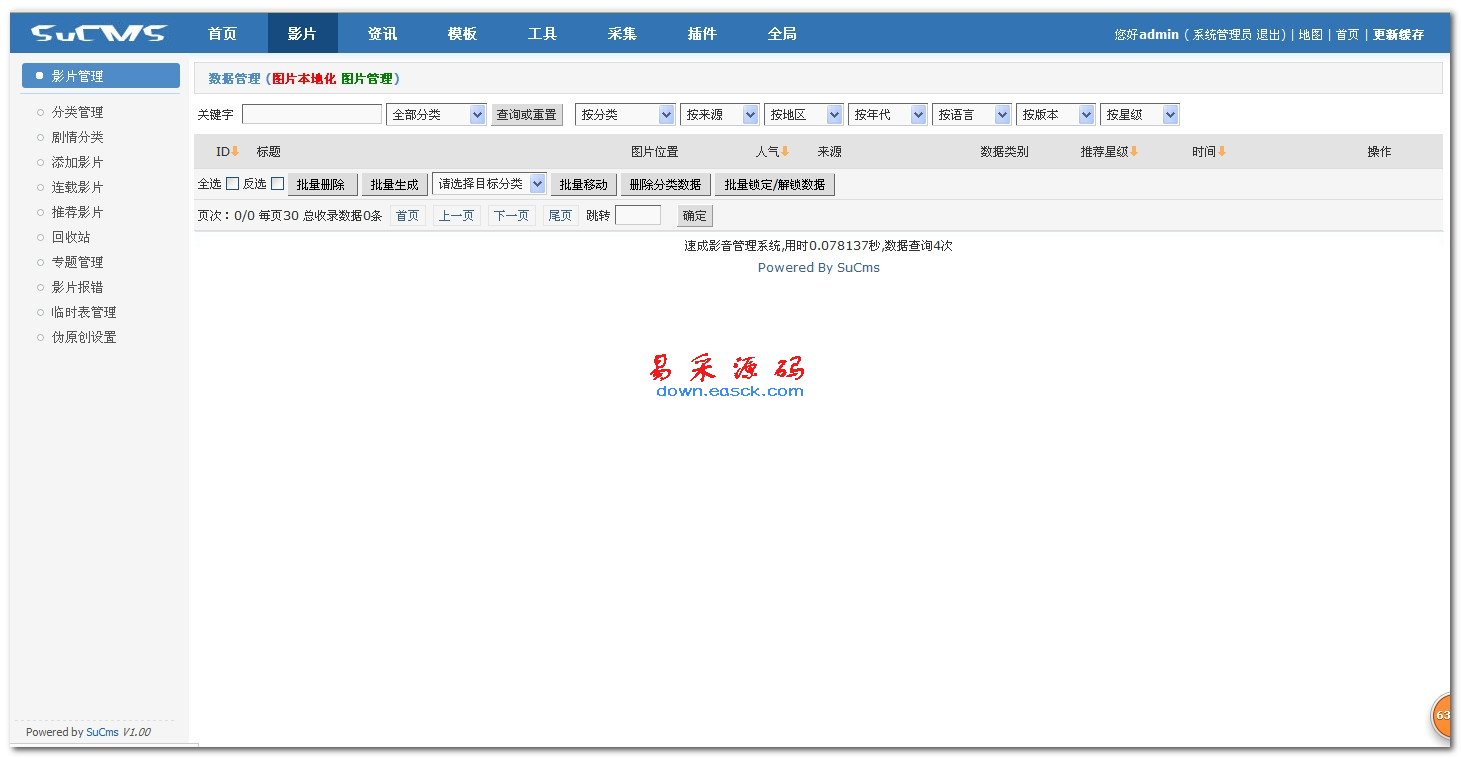Screen dimensions: 1461x758
Task: Sort by 推荐星级 using the orange arrow
Action: (1134, 152)
